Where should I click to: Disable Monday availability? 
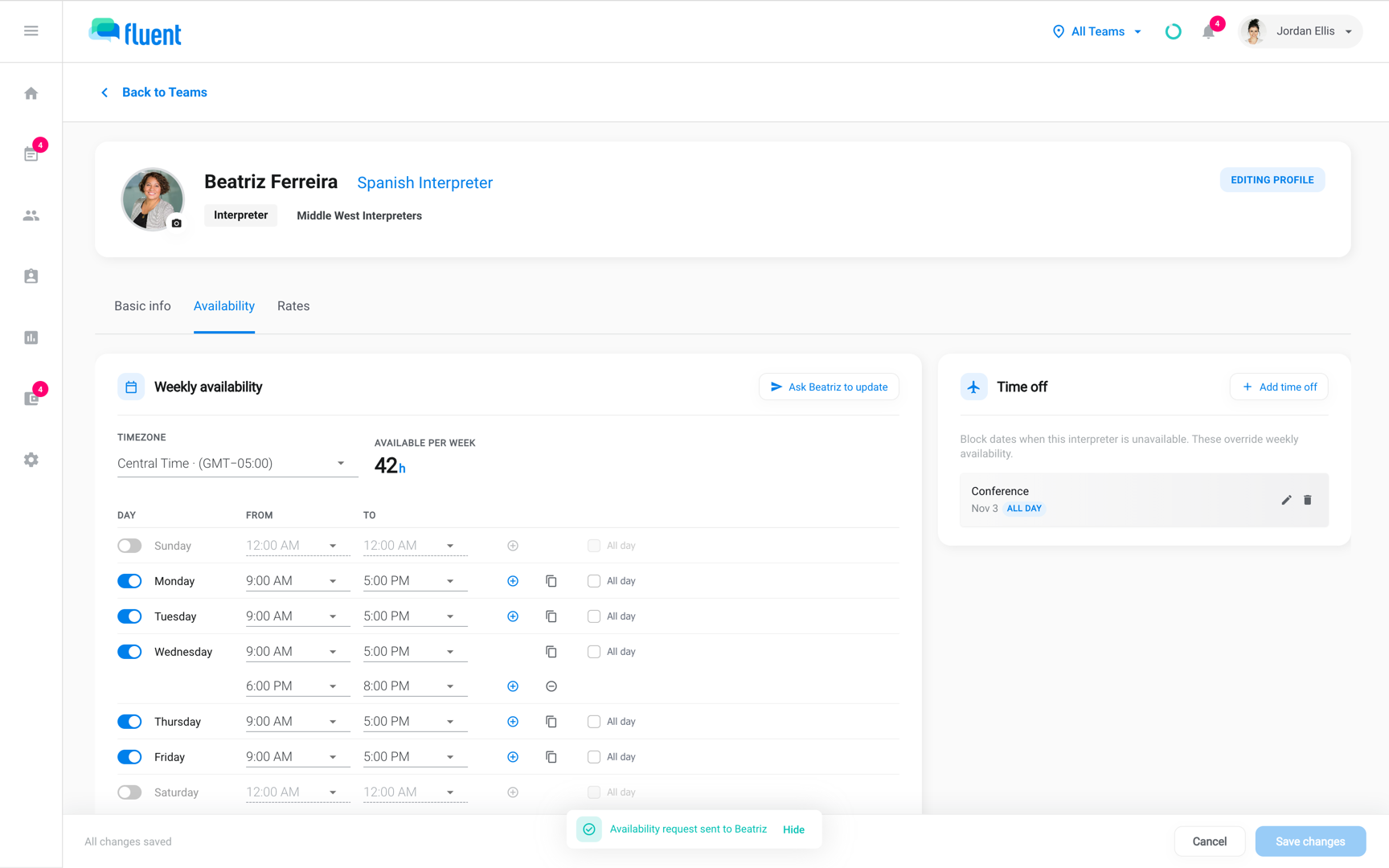(129, 581)
